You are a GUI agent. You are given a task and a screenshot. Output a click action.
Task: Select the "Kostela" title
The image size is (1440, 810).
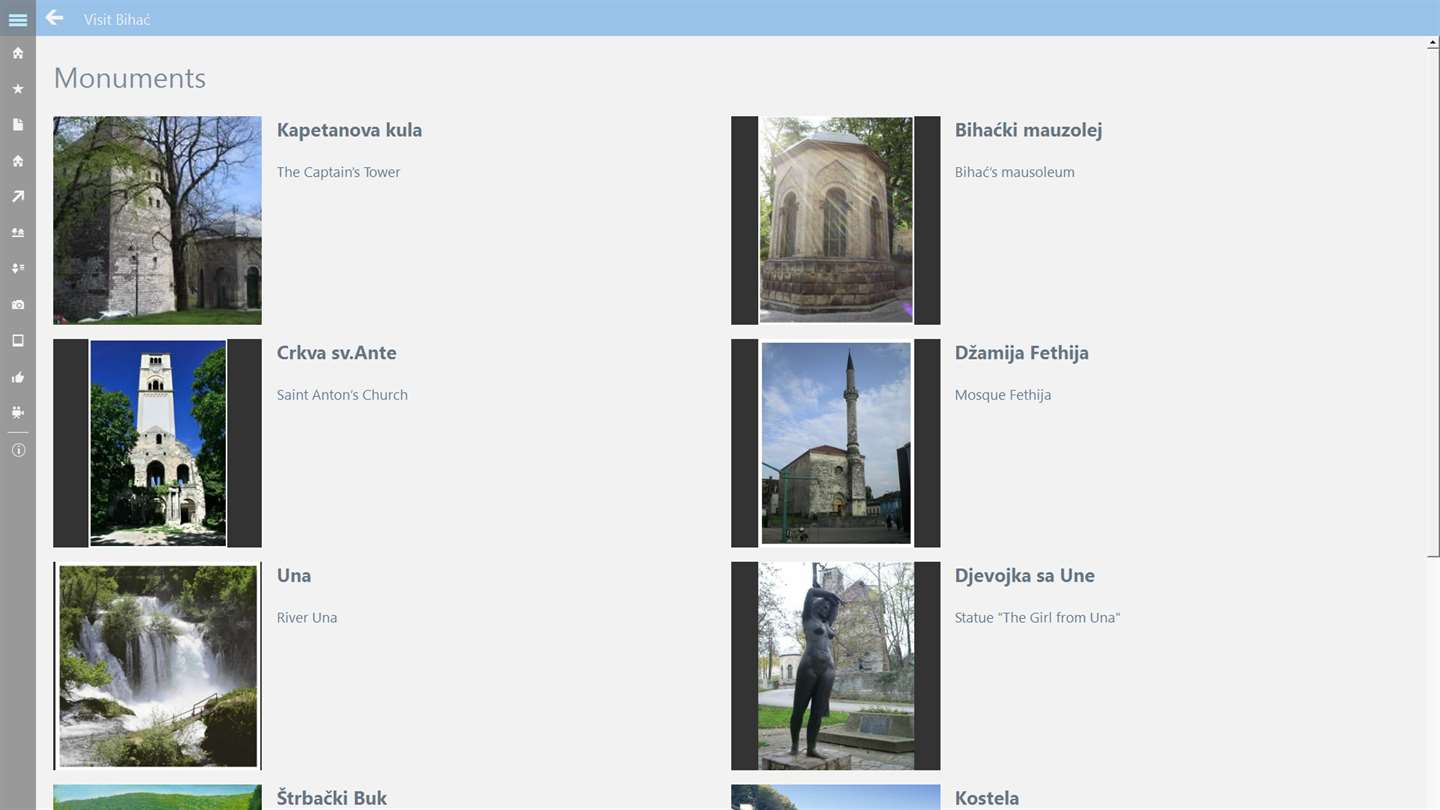987,798
